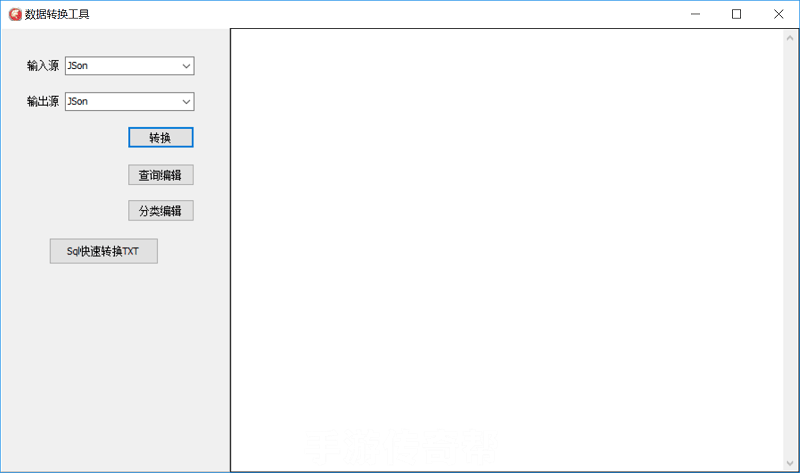Close the 数据转换工具 window
Viewport: 800px width, 473px height.
pyautogui.click(x=778, y=14)
